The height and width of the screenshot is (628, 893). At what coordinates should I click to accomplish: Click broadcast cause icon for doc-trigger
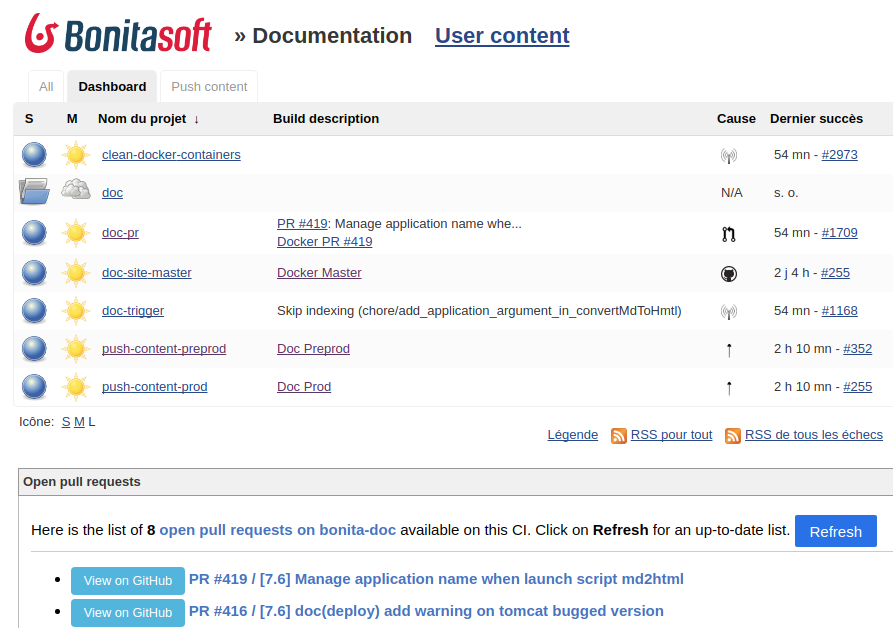[x=729, y=311]
